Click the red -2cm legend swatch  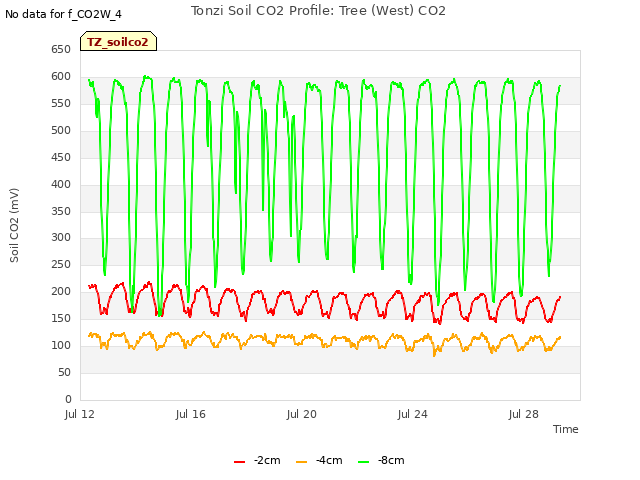240,462
